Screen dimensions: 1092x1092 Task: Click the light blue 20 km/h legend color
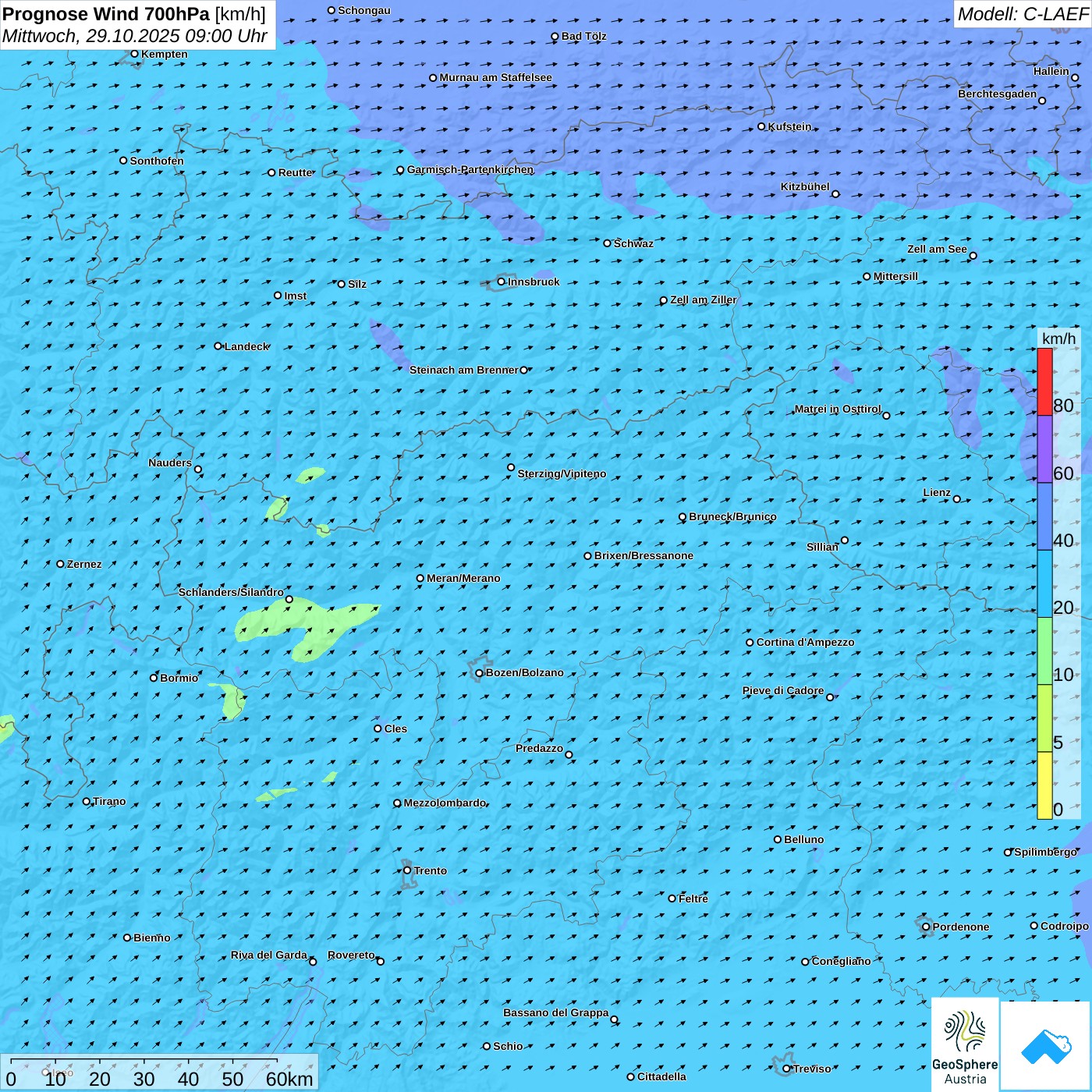(x=1044, y=584)
